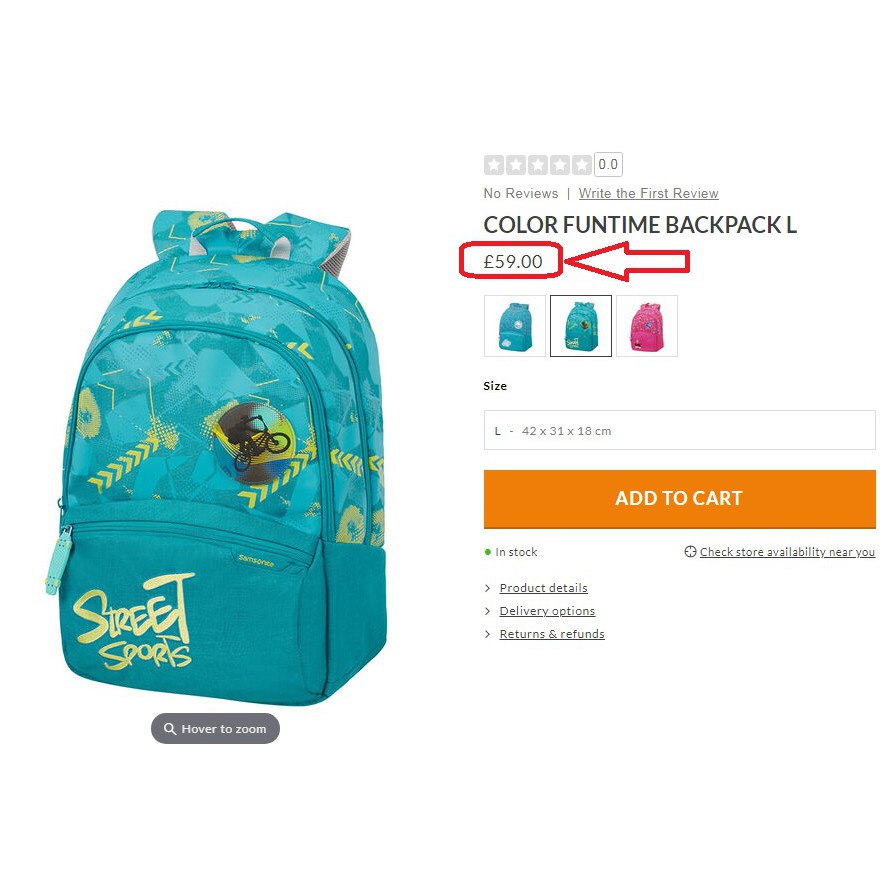Open the Product details link
The image size is (893, 893).
click(x=543, y=588)
